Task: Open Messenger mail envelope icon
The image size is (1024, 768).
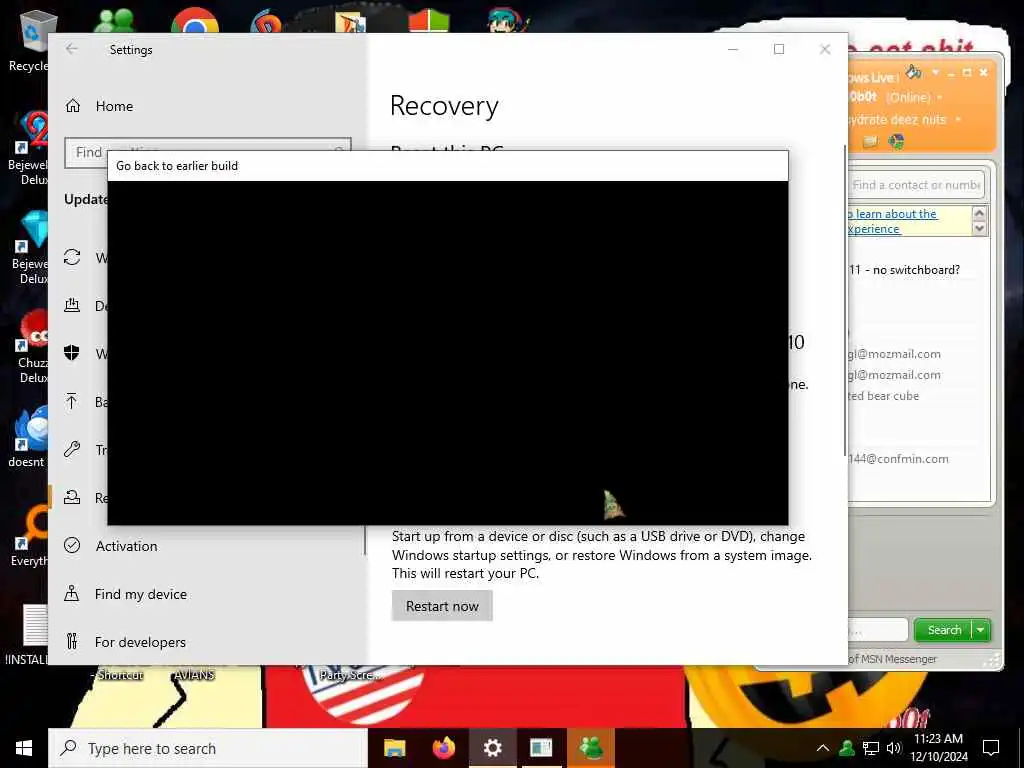Action: [x=871, y=141]
